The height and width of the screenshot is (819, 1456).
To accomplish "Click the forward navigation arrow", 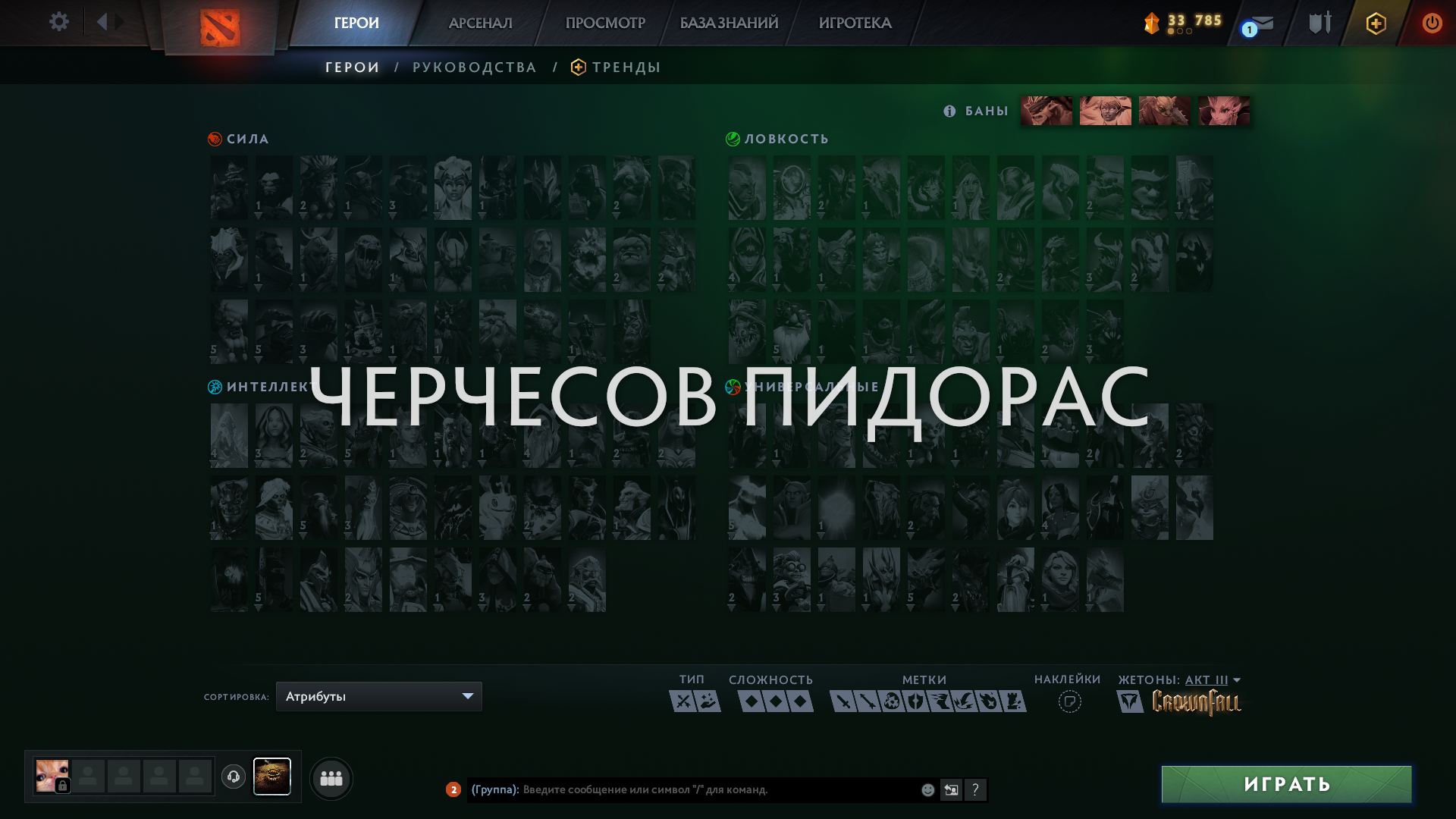I will click(x=119, y=21).
